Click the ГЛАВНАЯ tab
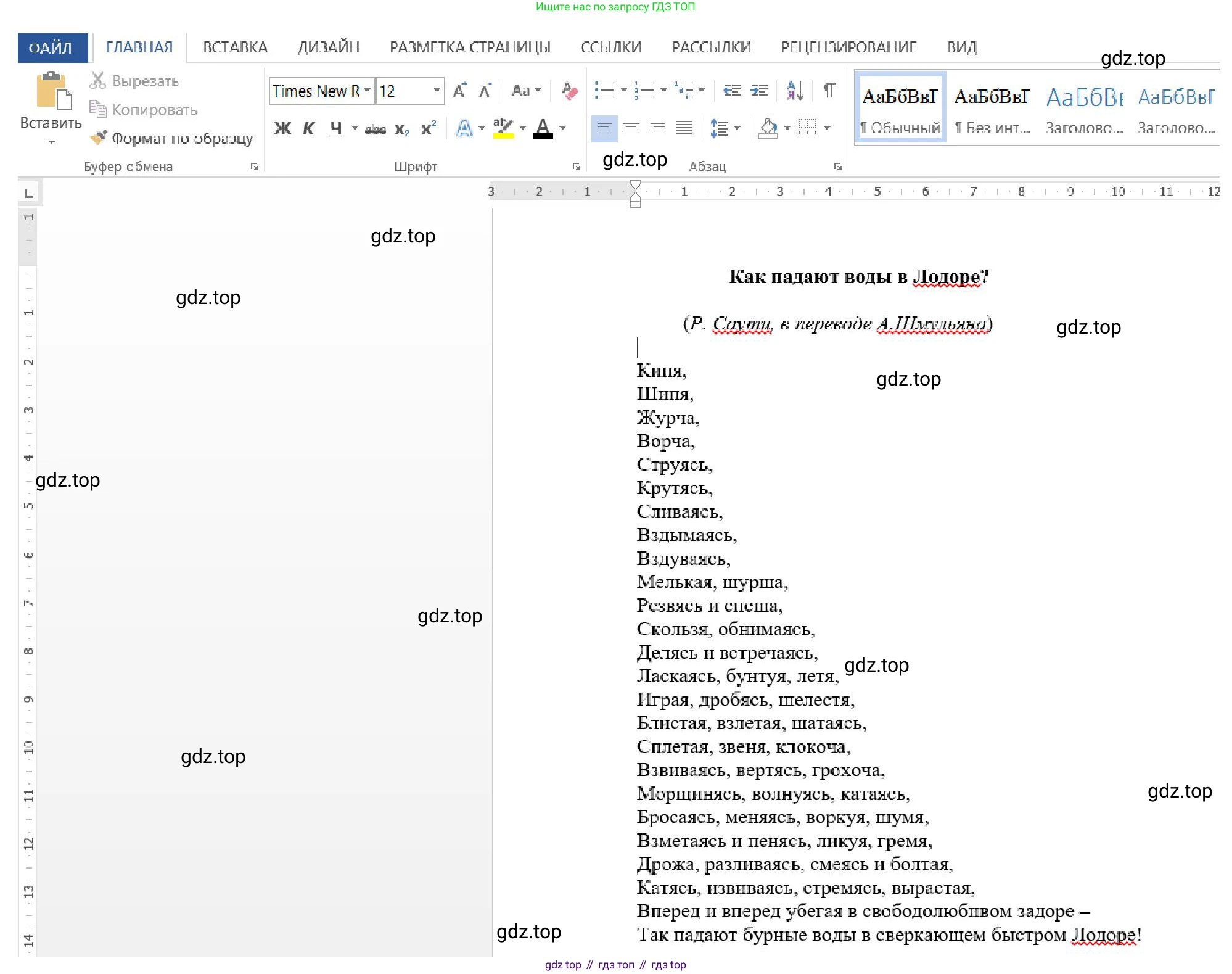This screenshot has height=974, width=1232. (139, 47)
